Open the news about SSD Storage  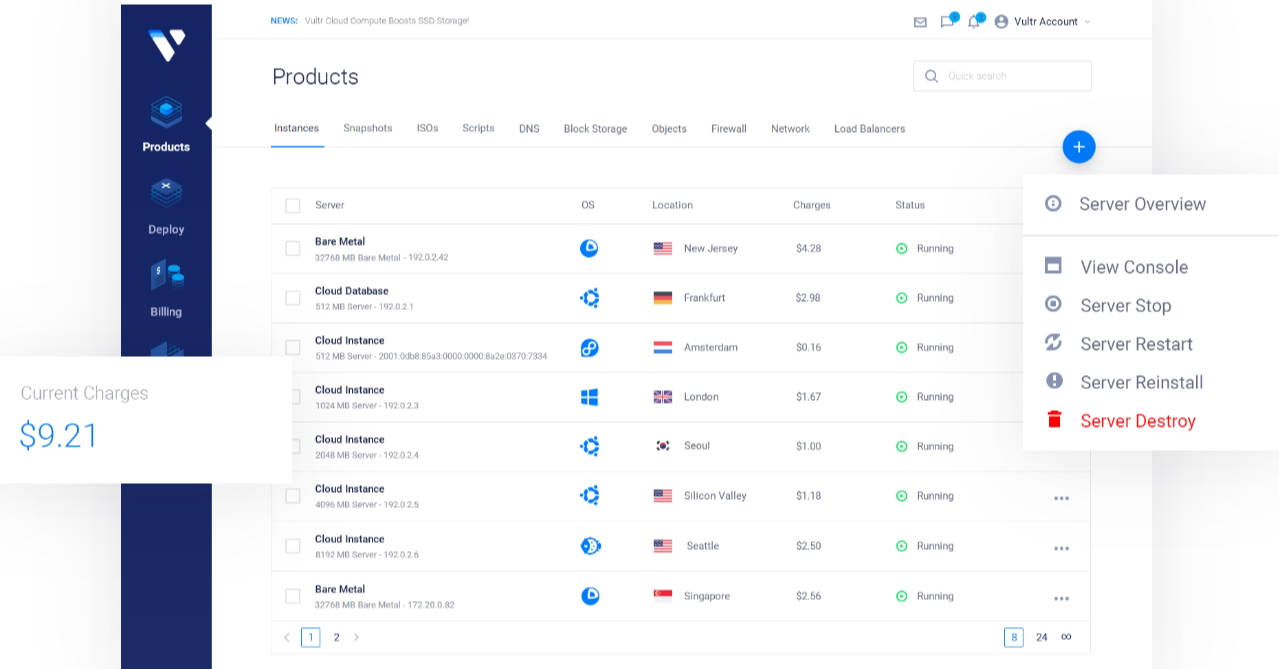click(x=386, y=21)
